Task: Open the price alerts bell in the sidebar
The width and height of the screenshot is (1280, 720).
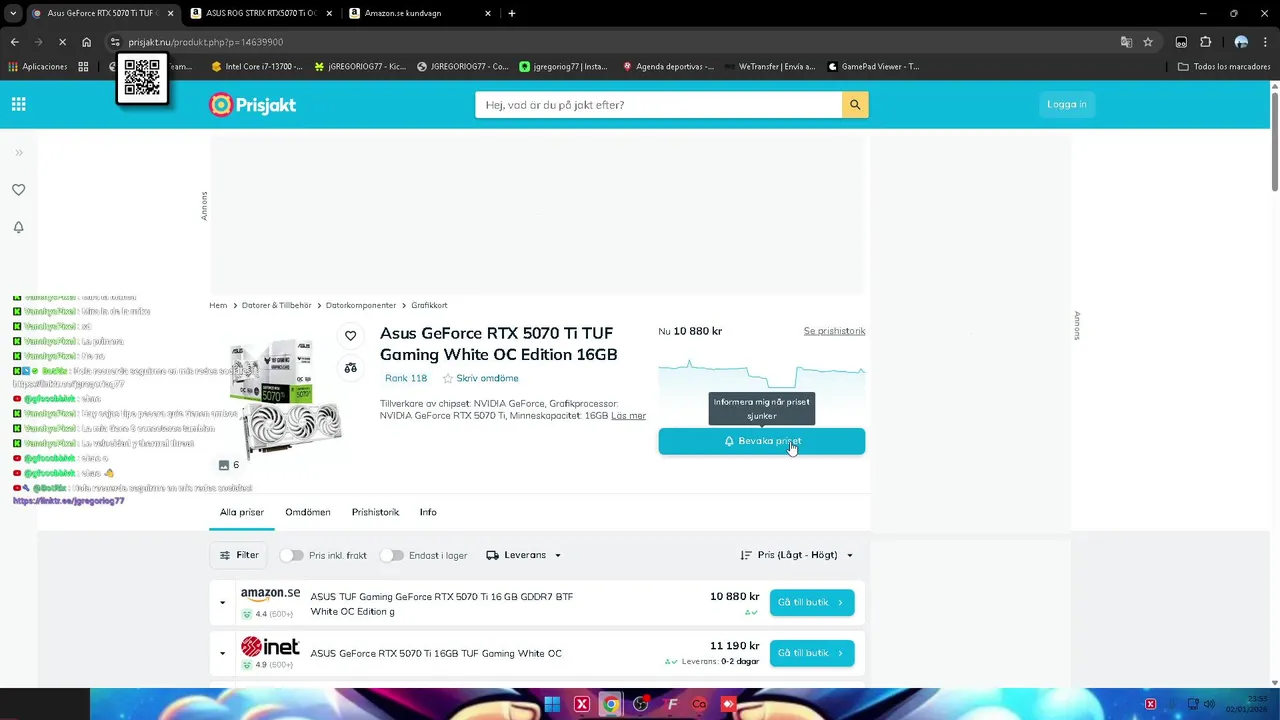Action: point(18,227)
